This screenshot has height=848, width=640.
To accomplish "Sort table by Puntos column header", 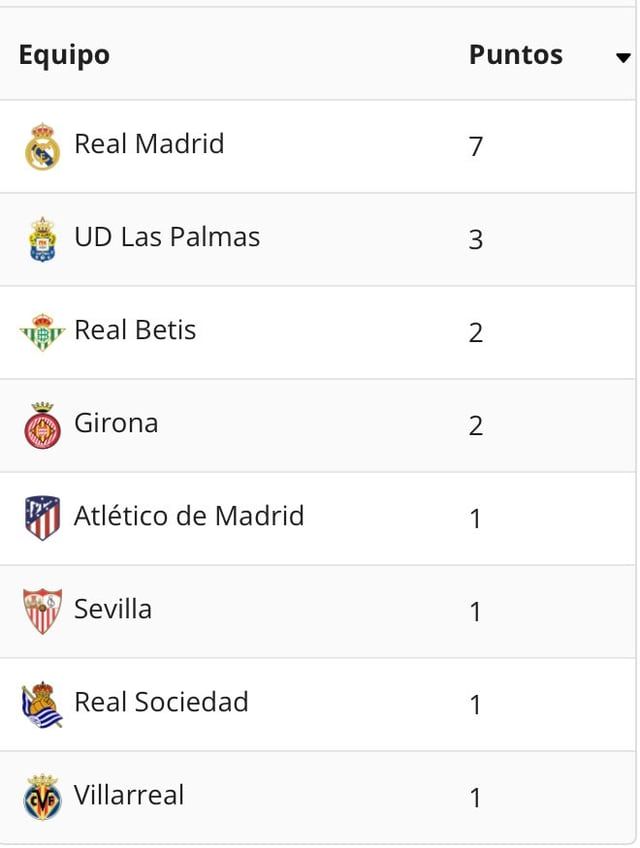I will pos(515,54).
